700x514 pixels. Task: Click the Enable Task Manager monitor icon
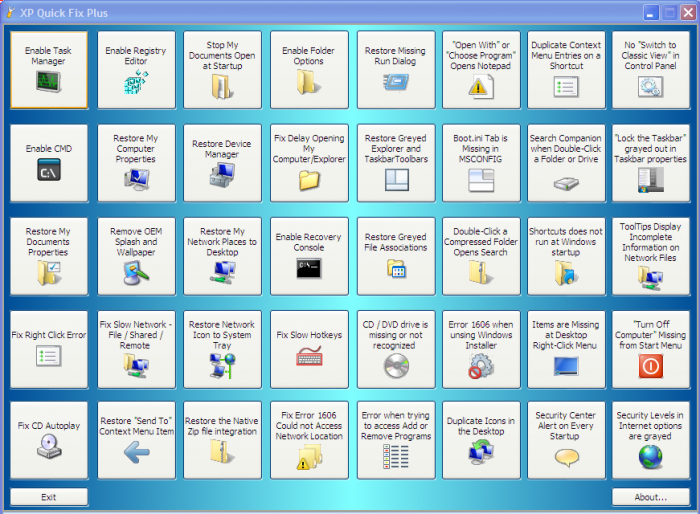pos(49,82)
